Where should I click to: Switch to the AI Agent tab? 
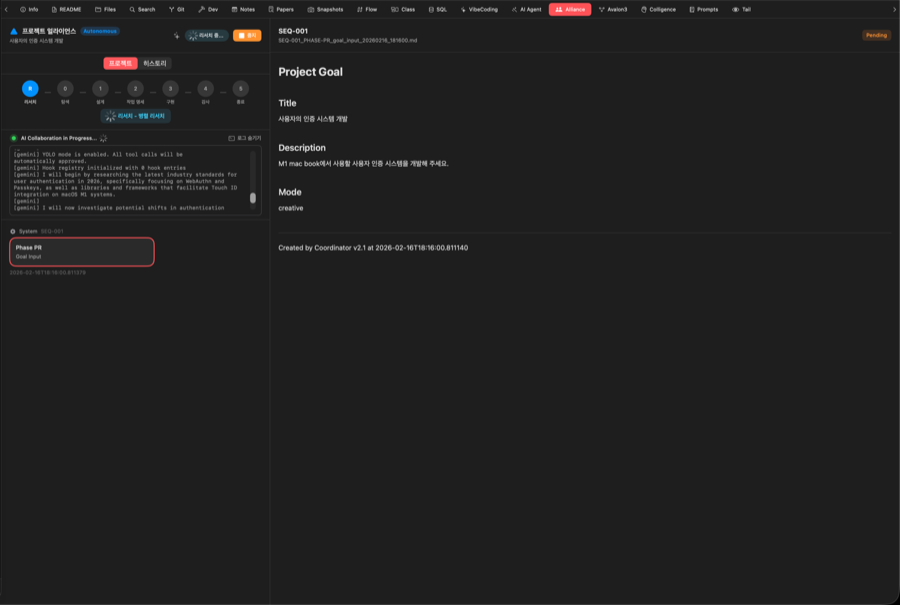pyautogui.click(x=525, y=9)
